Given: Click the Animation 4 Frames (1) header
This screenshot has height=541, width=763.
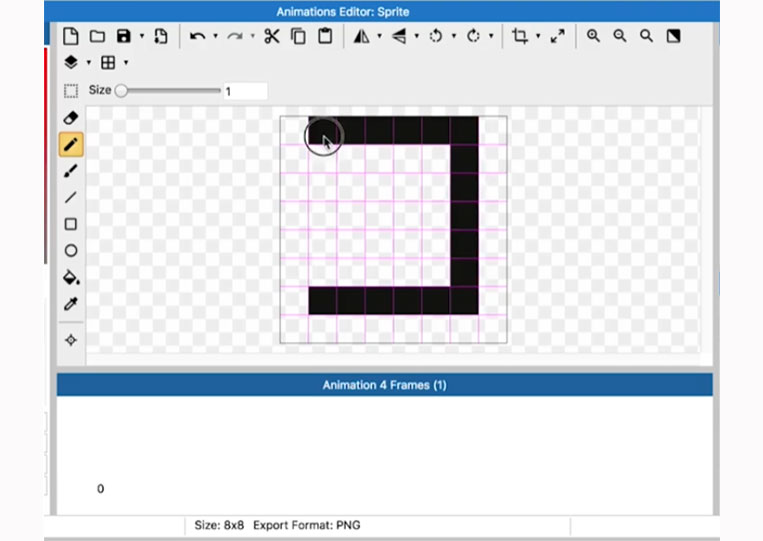Looking at the screenshot, I should click(384, 385).
